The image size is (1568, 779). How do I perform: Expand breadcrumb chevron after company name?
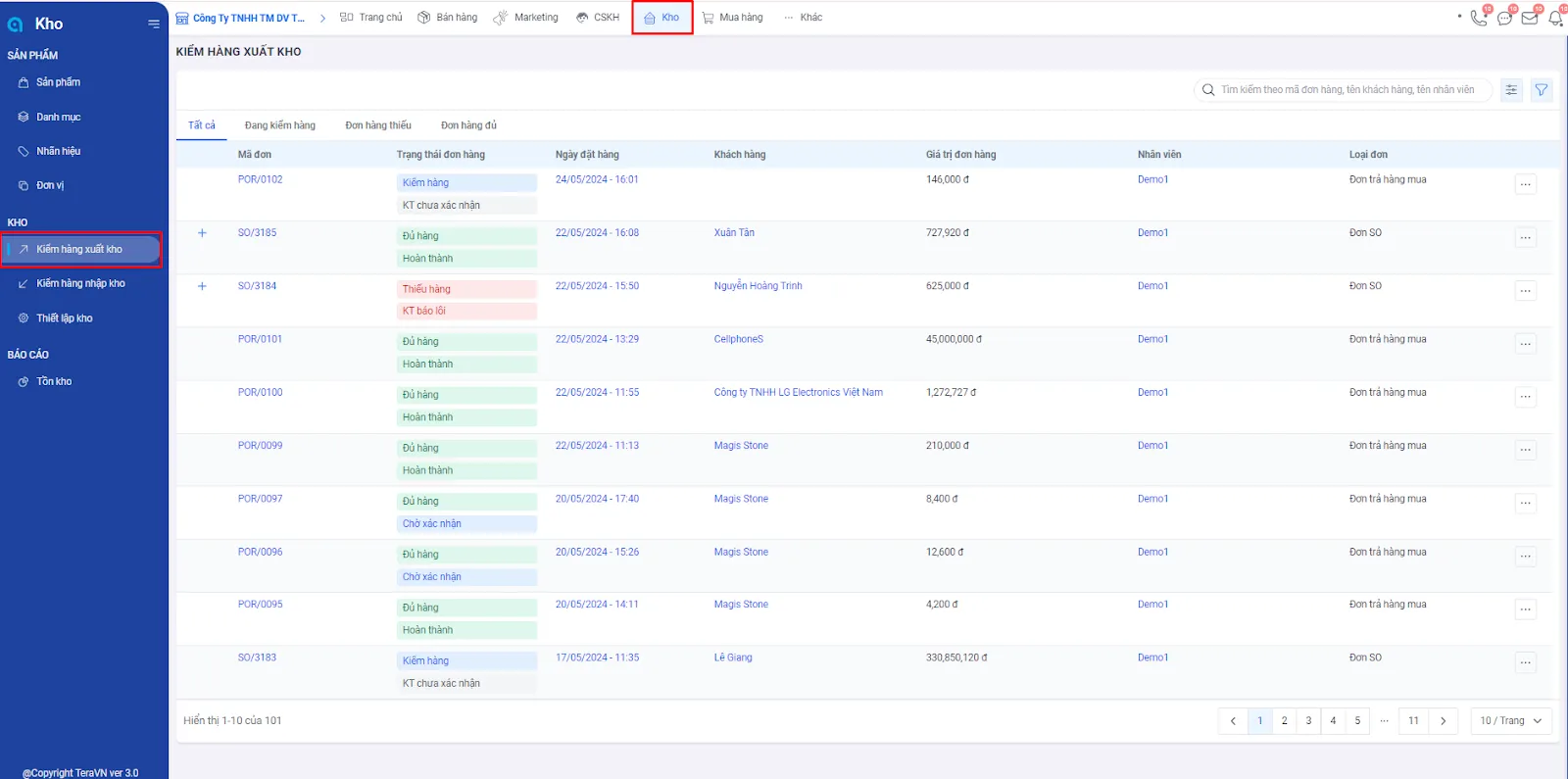pos(322,18)
